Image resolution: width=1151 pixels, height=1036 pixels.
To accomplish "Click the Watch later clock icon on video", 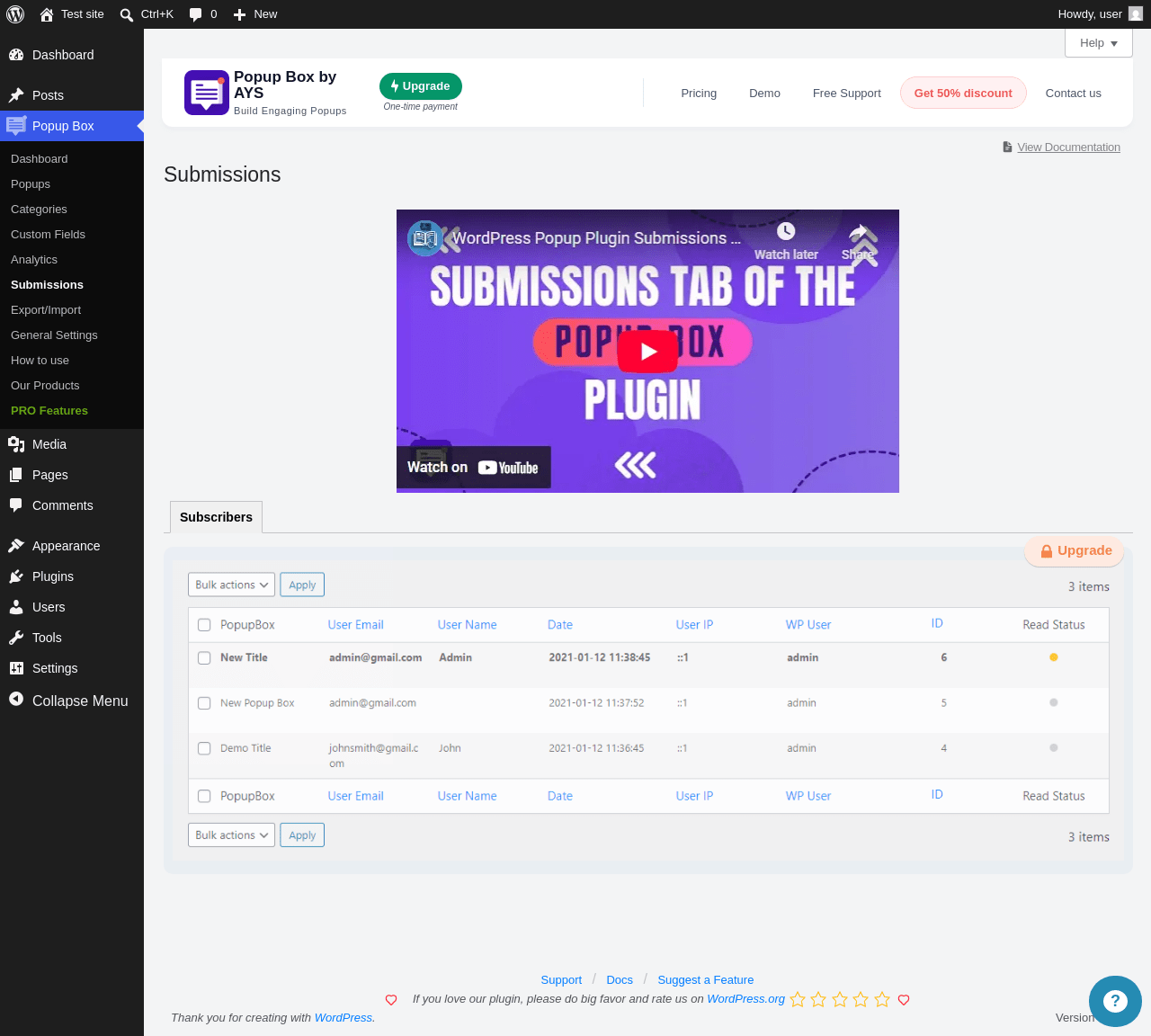I will tap(786, 231).
